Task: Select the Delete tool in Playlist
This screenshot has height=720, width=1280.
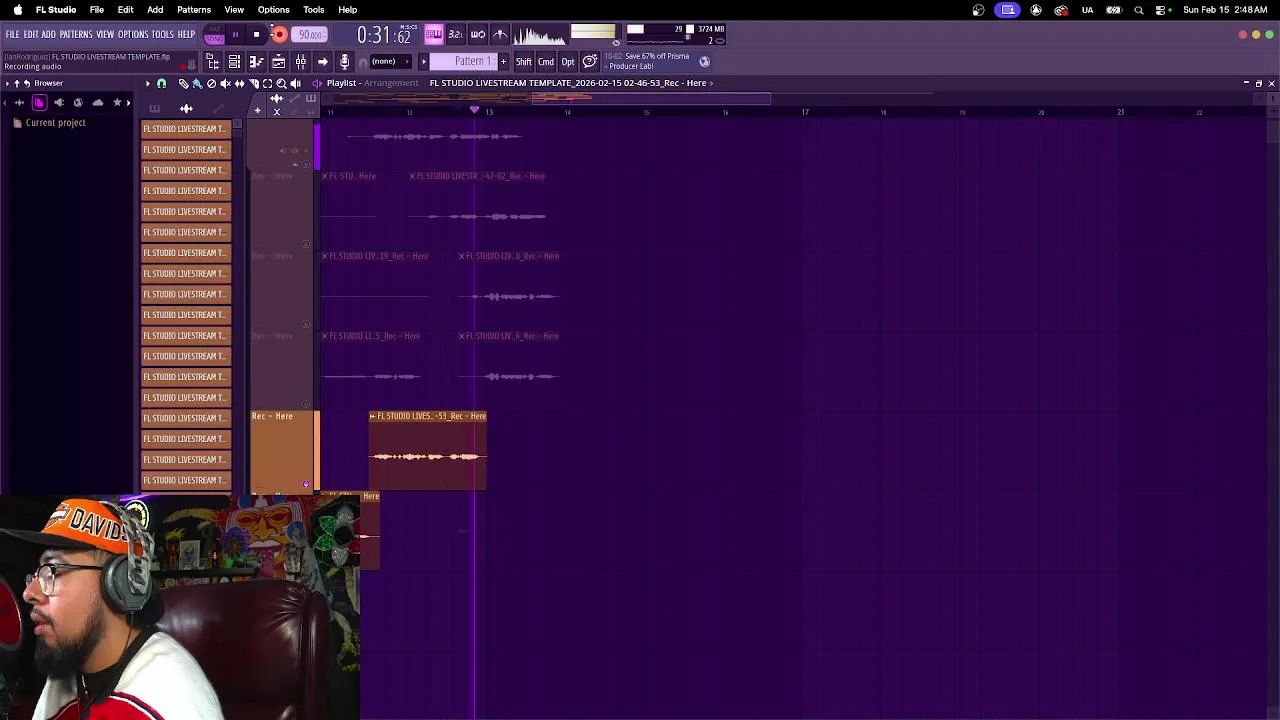Action: [211, 83]
